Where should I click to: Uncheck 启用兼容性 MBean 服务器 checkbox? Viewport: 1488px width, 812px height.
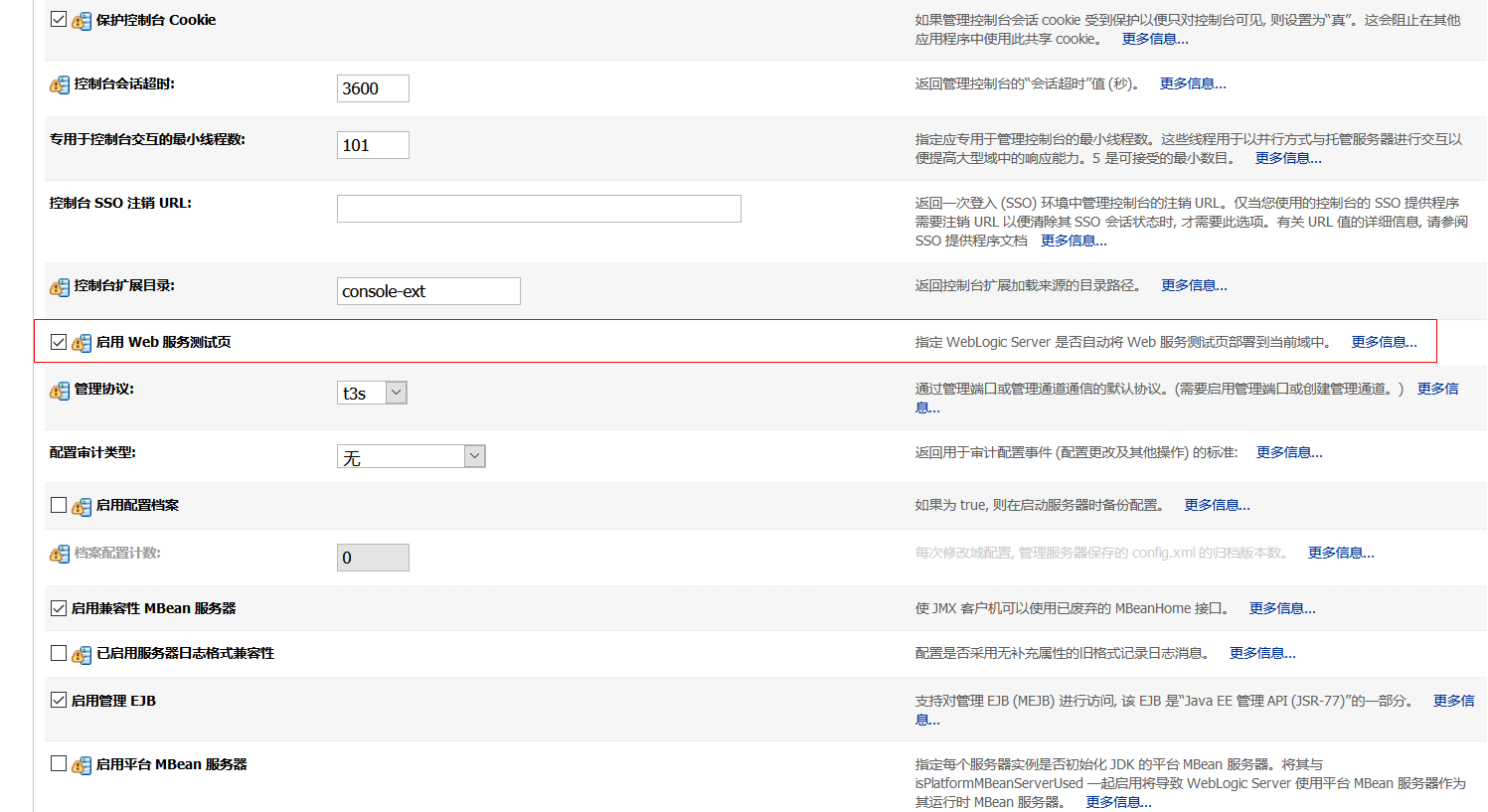tap(59, 608)
